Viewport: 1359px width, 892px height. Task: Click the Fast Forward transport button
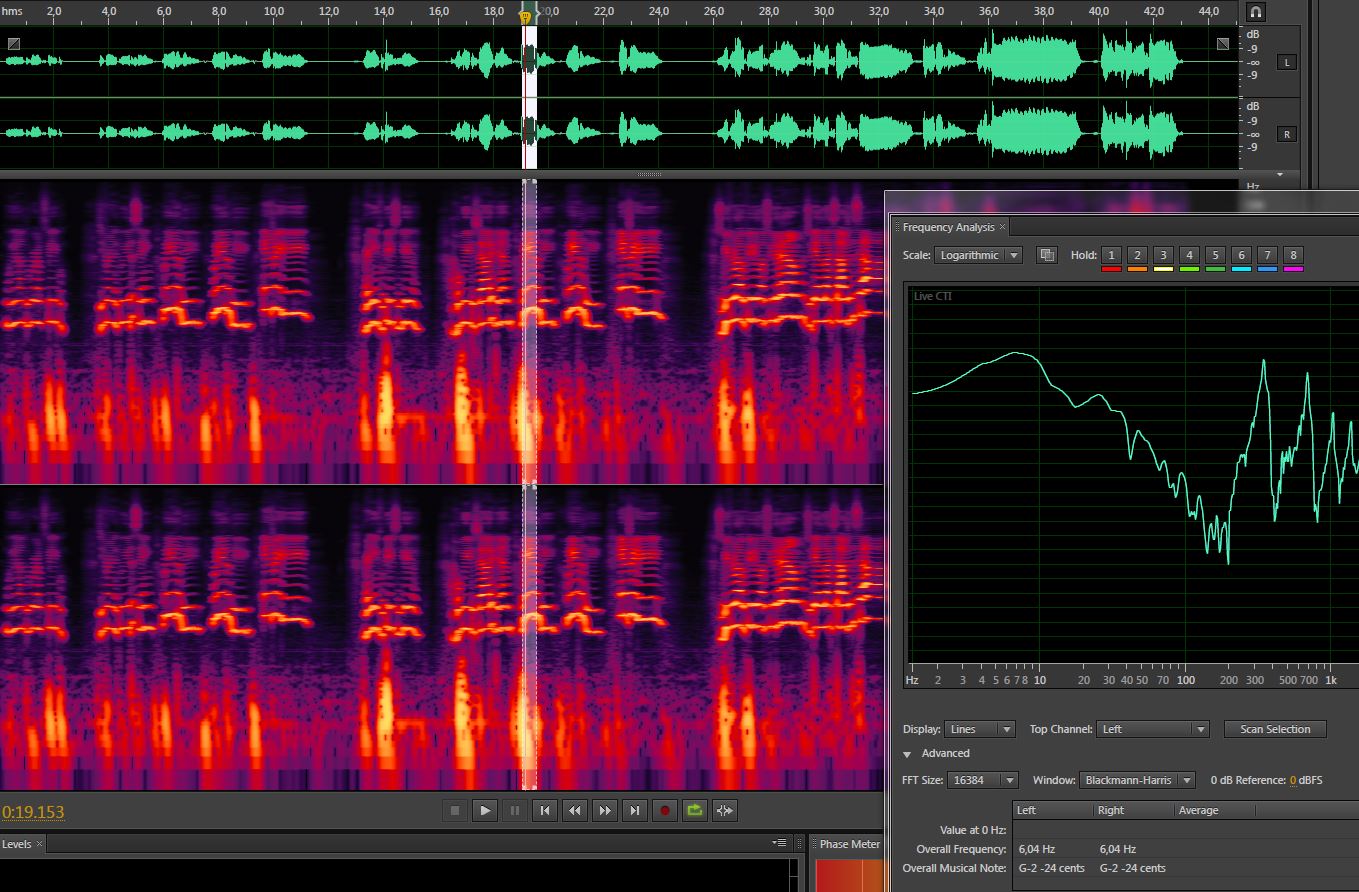[604, 810]
